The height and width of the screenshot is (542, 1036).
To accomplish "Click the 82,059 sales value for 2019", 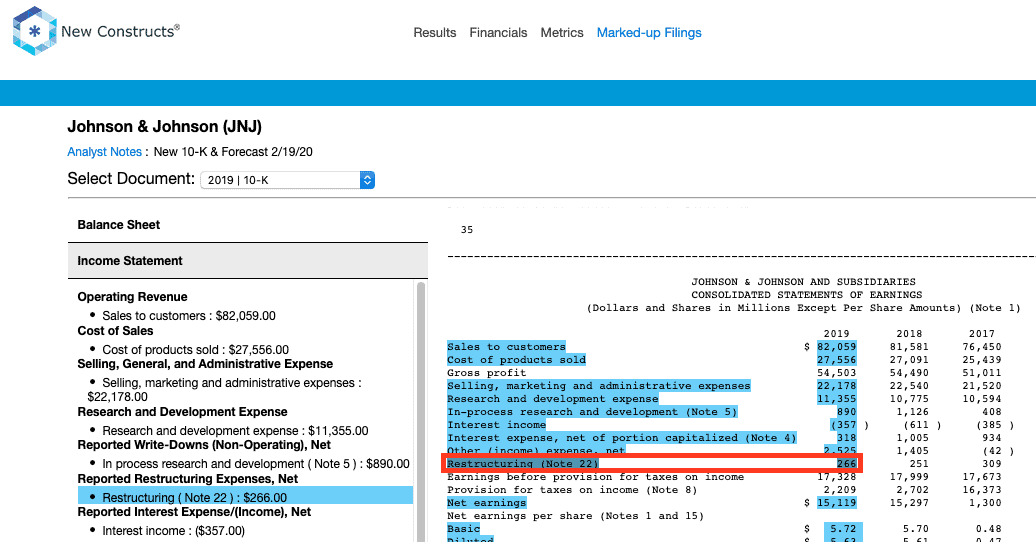I will pyautogui.click(x=836, y=346).
